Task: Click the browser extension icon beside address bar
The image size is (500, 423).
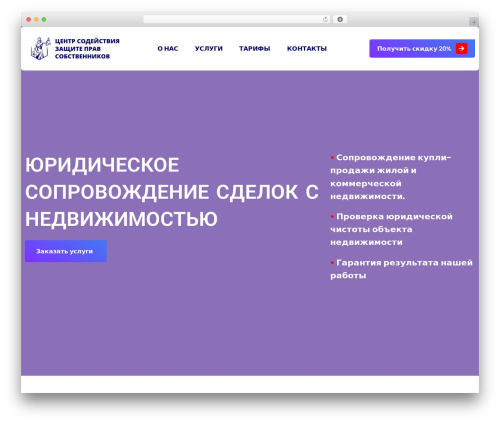Action: [340, 20]
